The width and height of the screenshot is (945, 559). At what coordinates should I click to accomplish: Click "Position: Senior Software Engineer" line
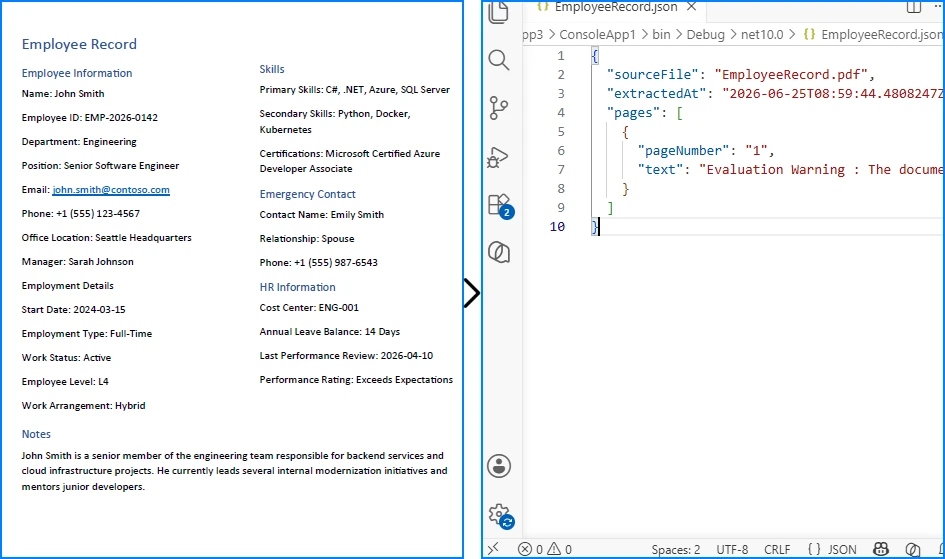tap(100, 166)
